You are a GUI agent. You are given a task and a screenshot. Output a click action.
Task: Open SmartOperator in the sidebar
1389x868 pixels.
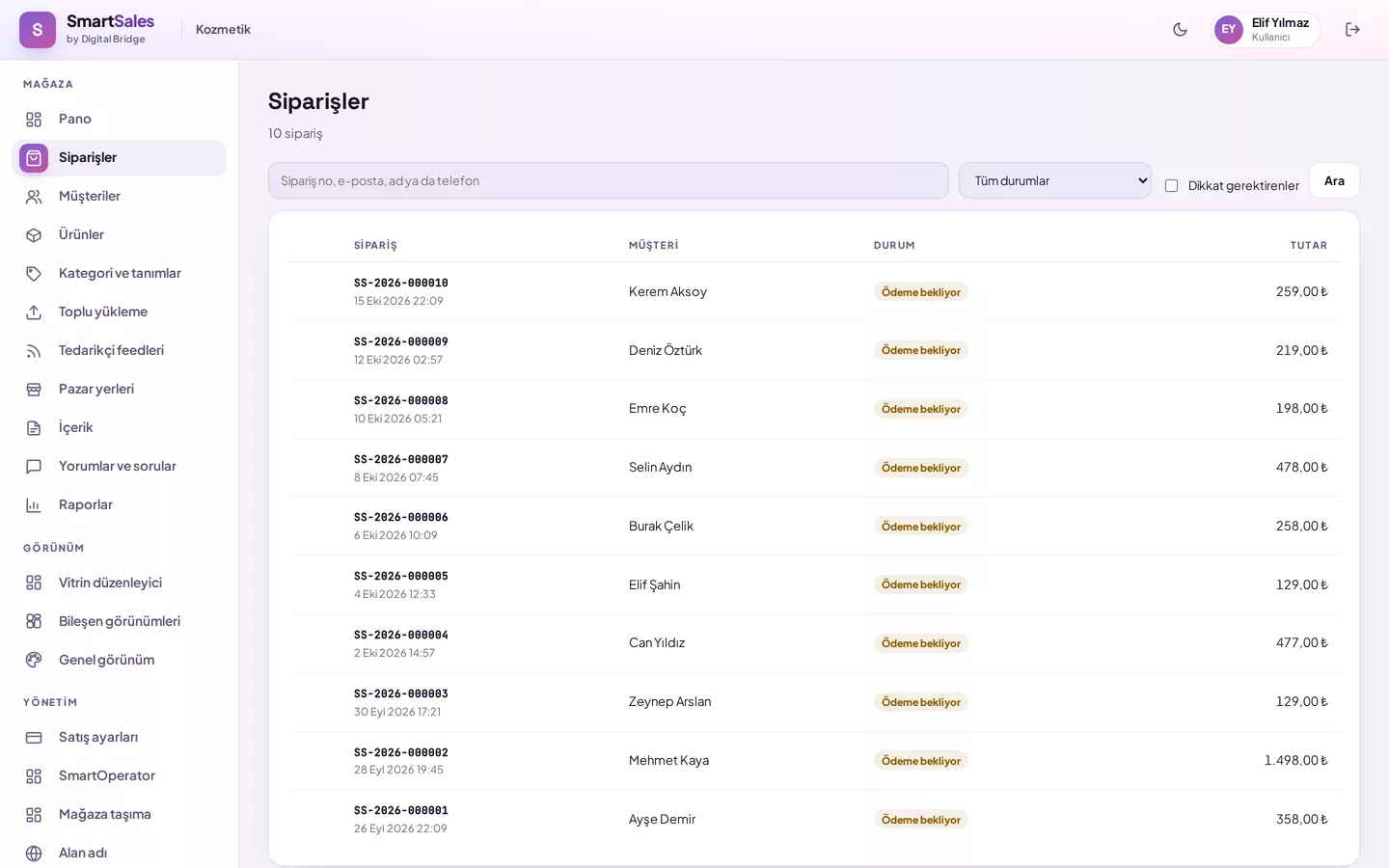119,775
